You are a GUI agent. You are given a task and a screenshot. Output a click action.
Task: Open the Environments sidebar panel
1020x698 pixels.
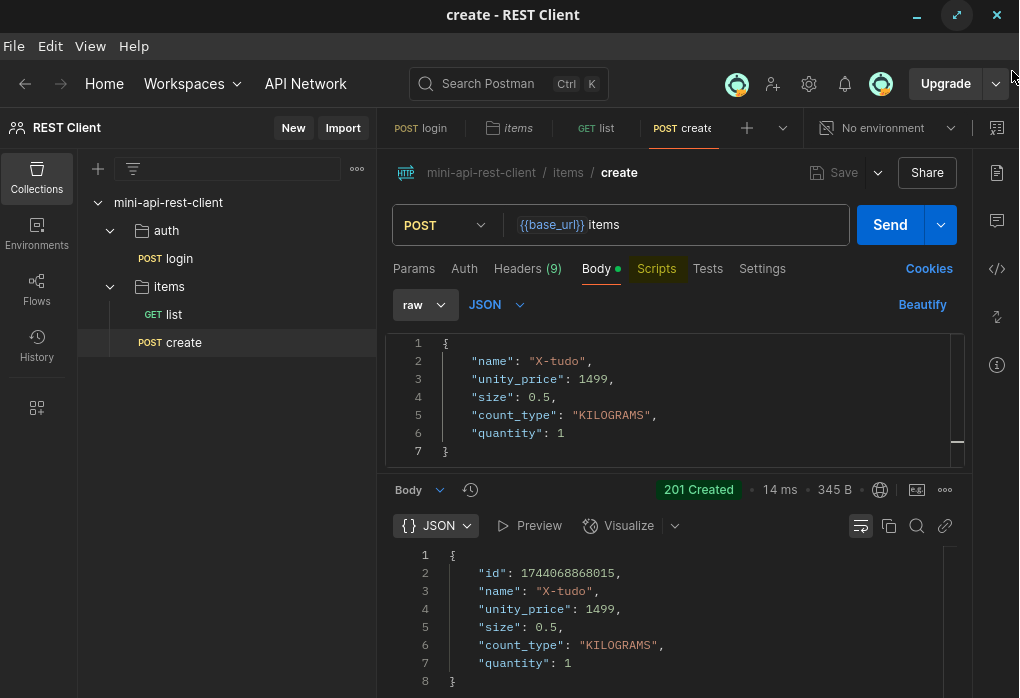click(37, 234)
